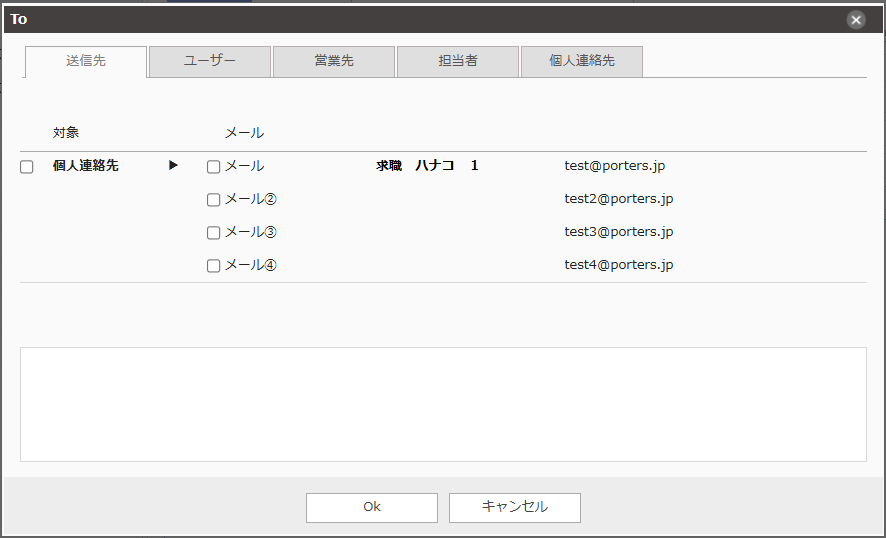This screenshot has width=886, height=538.
Task: Click the キャンセル button
Action: click(515, 507)
